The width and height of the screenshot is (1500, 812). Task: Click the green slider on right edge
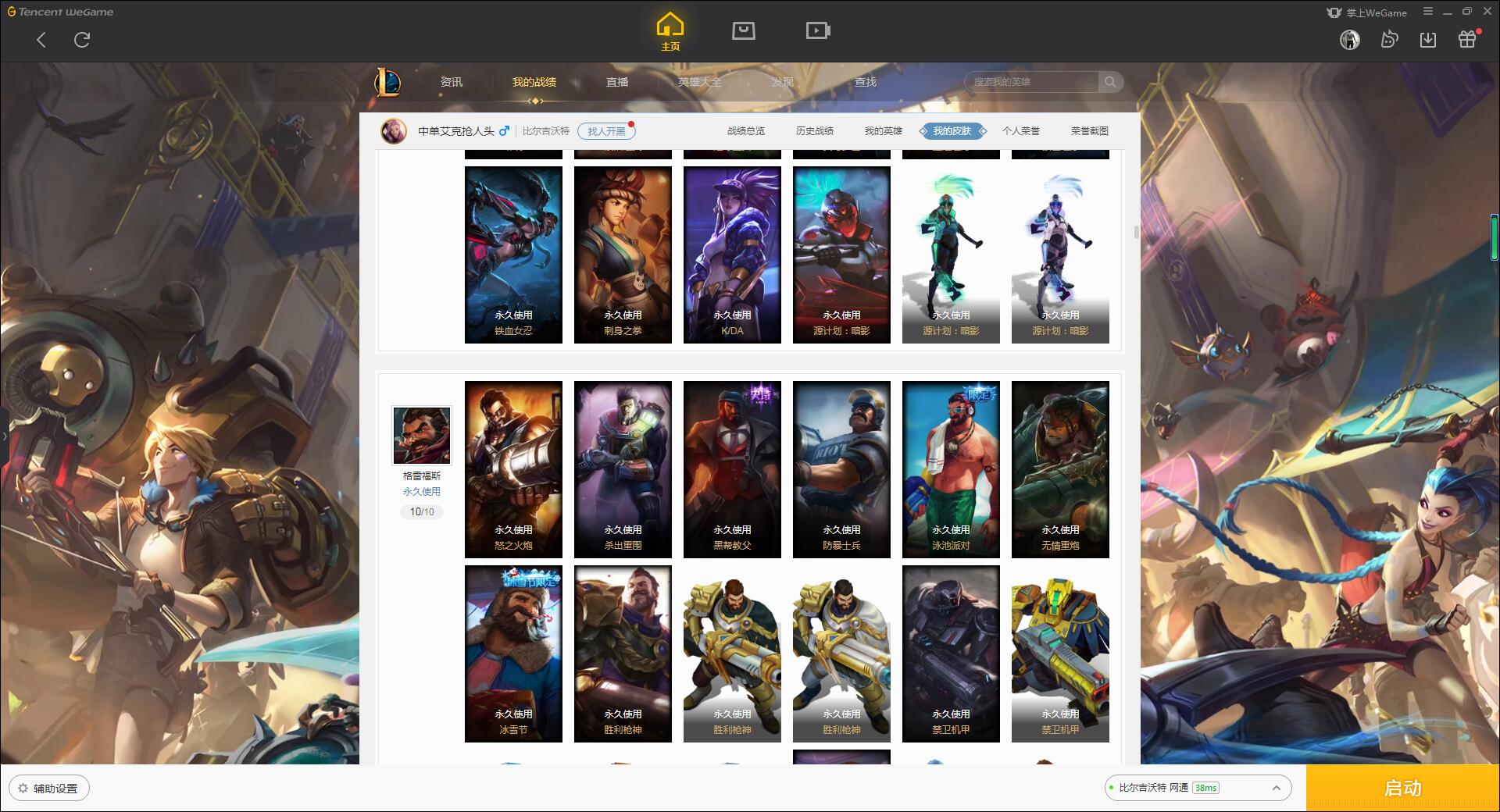[1495, 237]
